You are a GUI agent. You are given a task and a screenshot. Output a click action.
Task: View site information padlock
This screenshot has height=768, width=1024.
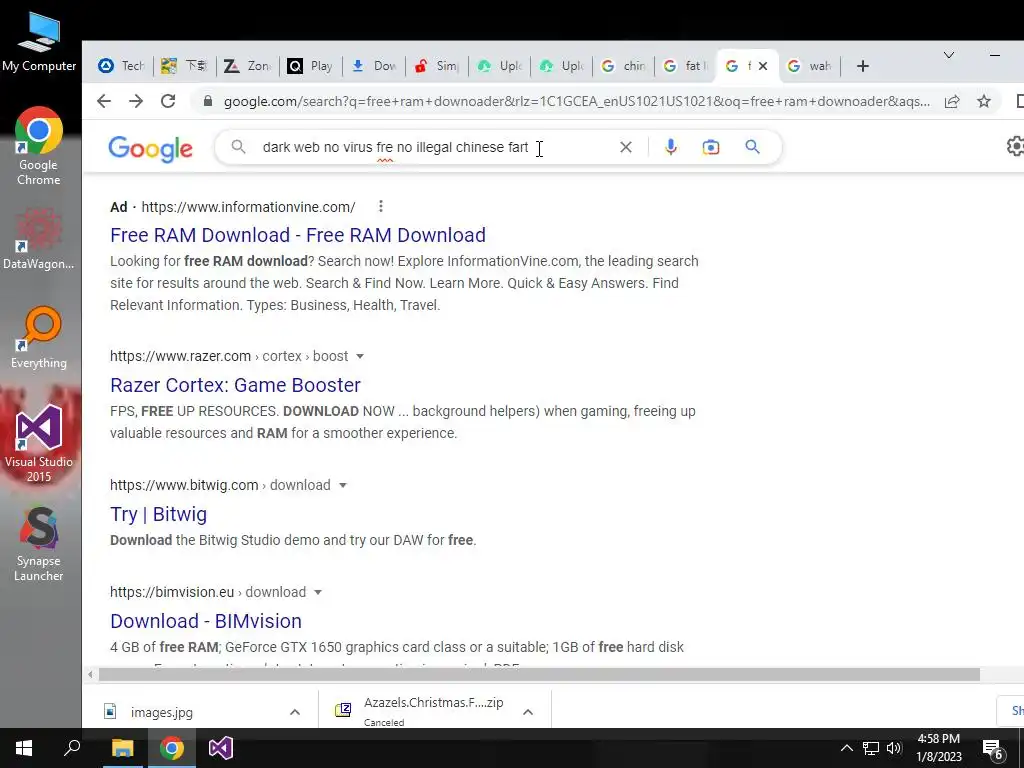coord(208,101)
